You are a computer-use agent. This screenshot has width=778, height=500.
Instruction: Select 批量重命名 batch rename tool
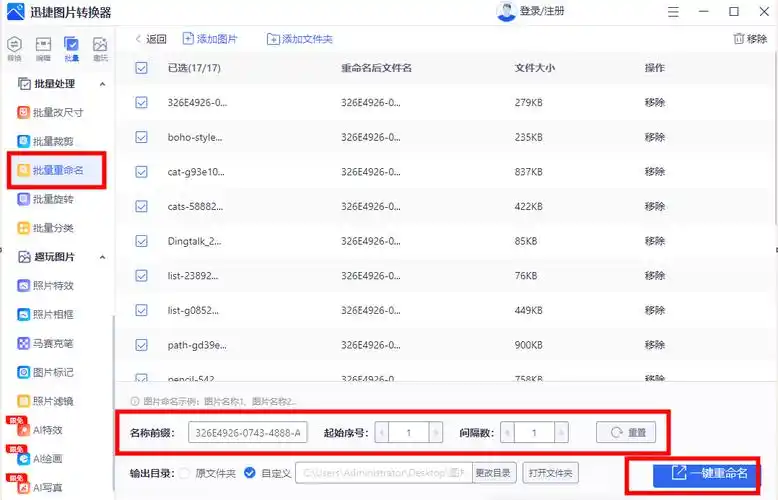coord(51,170)
